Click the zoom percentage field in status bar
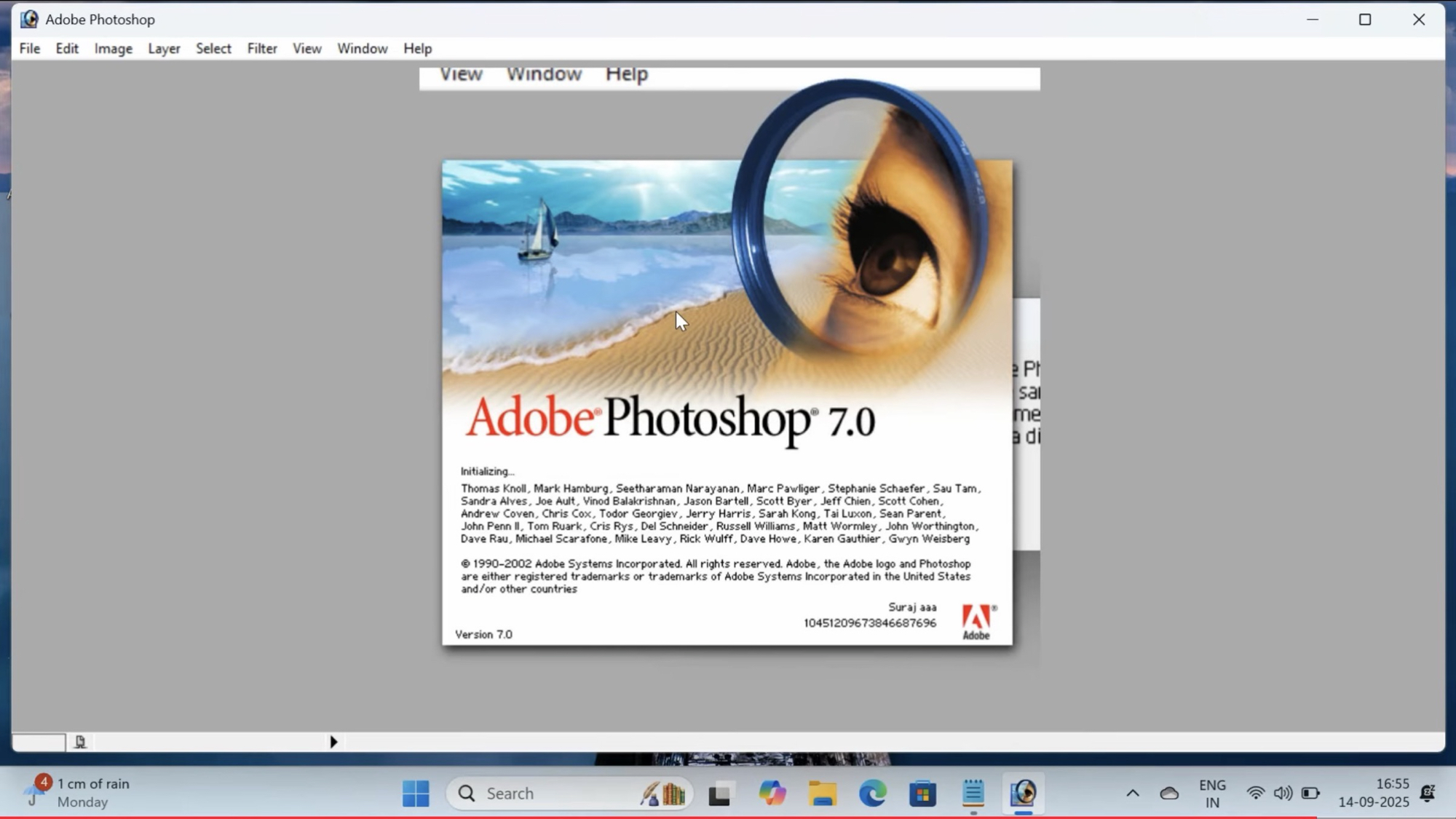The width and height of the screenshot is (1456, 819). pos(39,742)
